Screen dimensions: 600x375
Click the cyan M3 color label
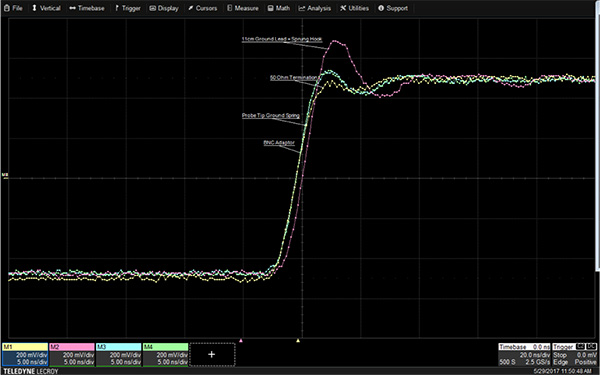[119, 347]
